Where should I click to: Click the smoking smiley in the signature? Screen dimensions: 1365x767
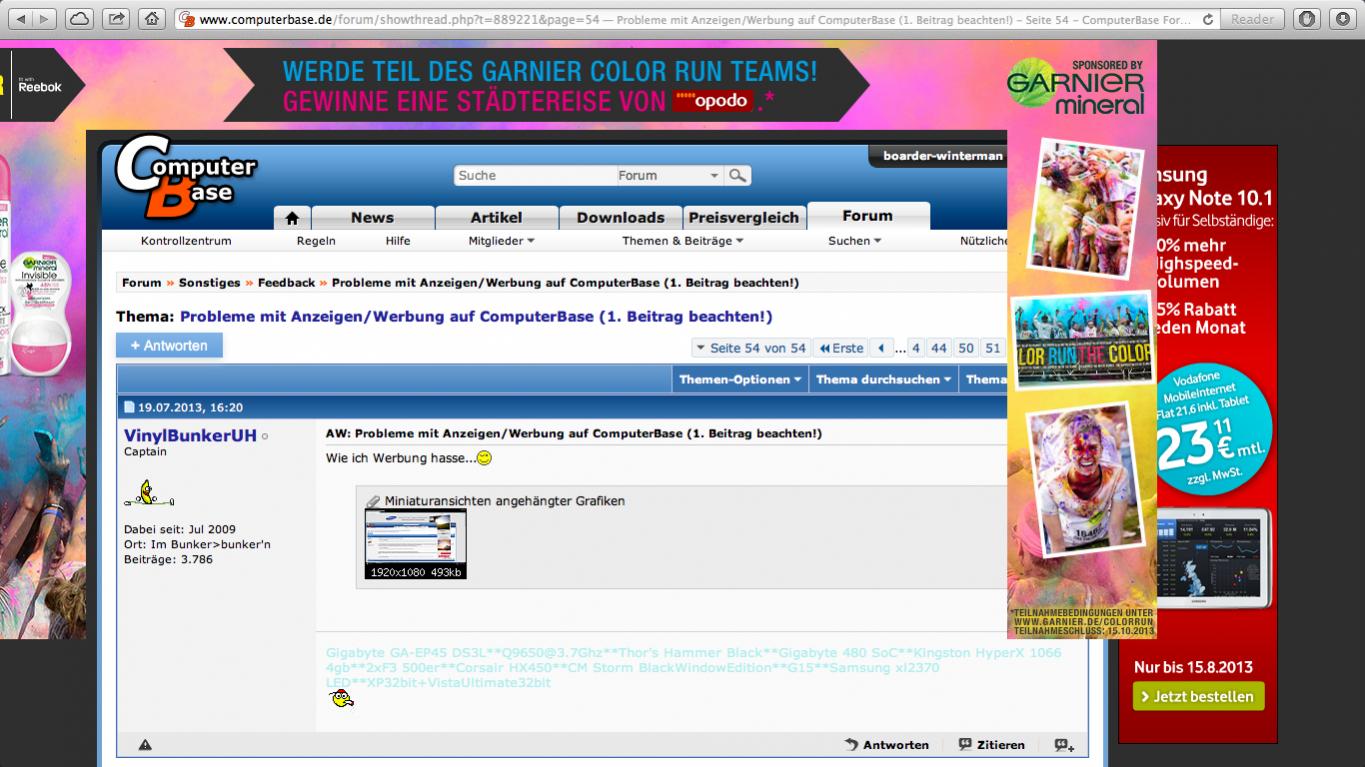click(x=341, y=700)
